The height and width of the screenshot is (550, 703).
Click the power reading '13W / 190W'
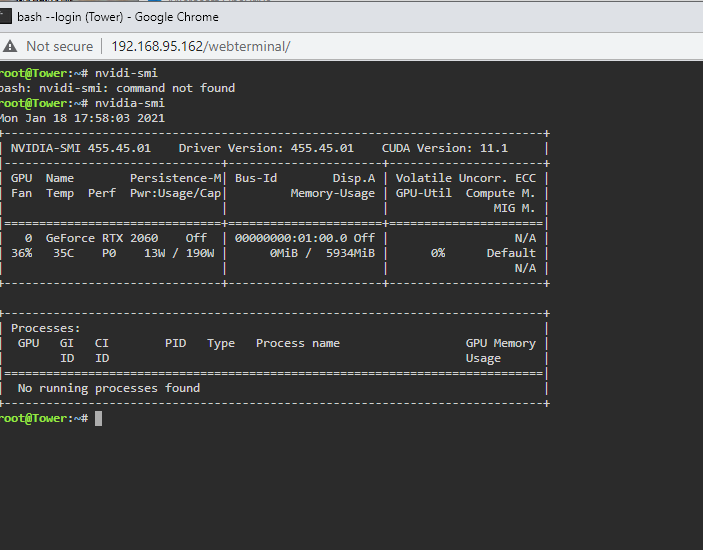[179, 253]
